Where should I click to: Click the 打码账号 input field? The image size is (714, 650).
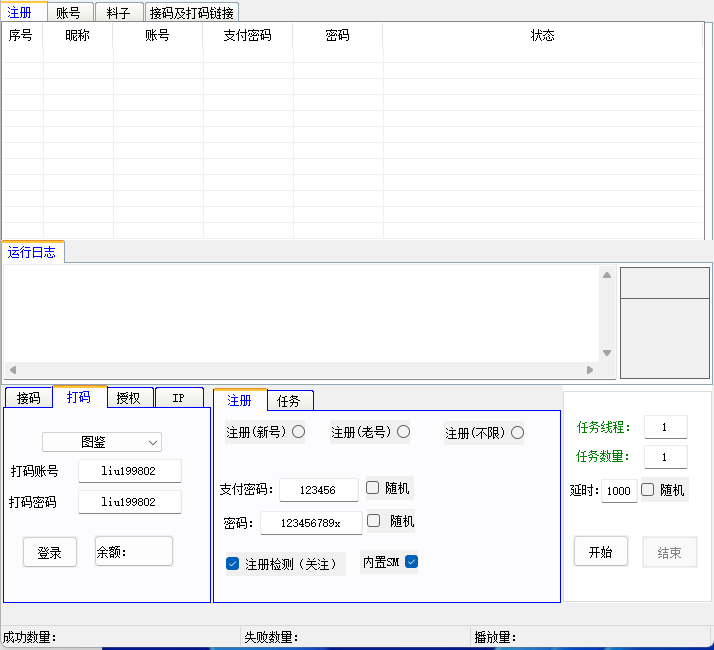click(129, 471)
